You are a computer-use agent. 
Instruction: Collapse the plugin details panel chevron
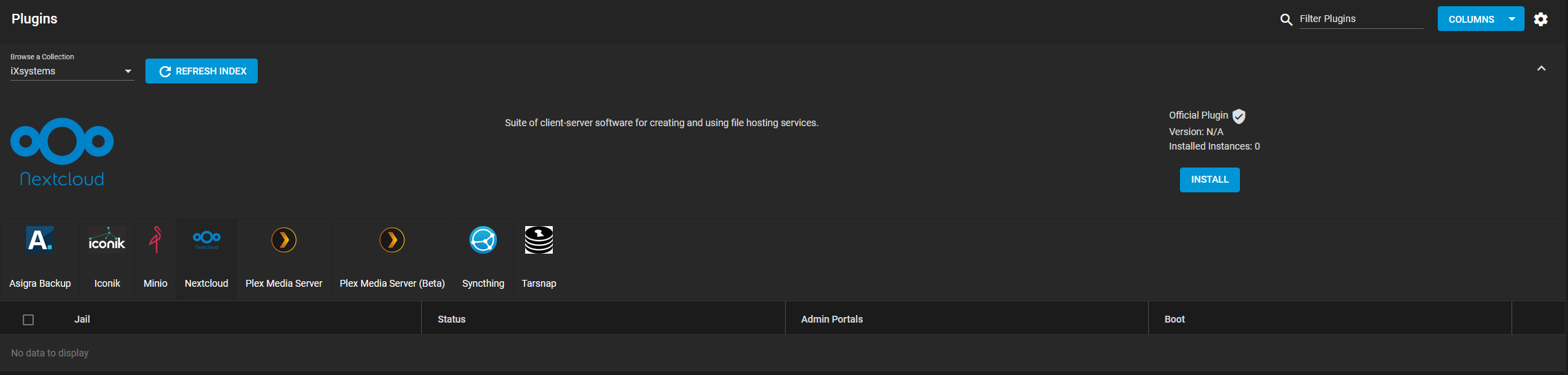[1541, 68]
